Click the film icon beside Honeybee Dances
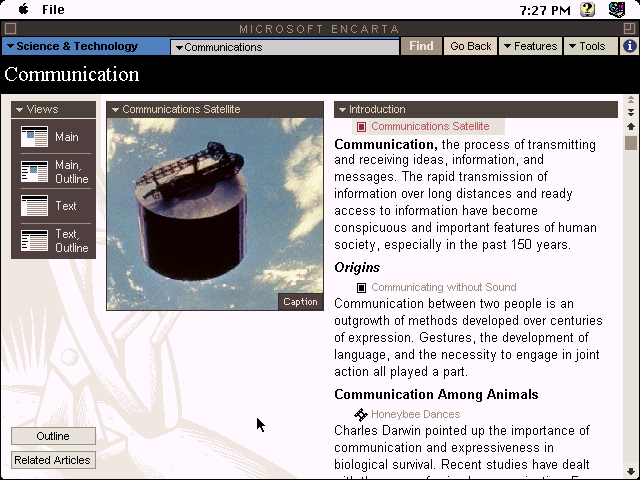 pyautogui.click(x=361, y=414)
